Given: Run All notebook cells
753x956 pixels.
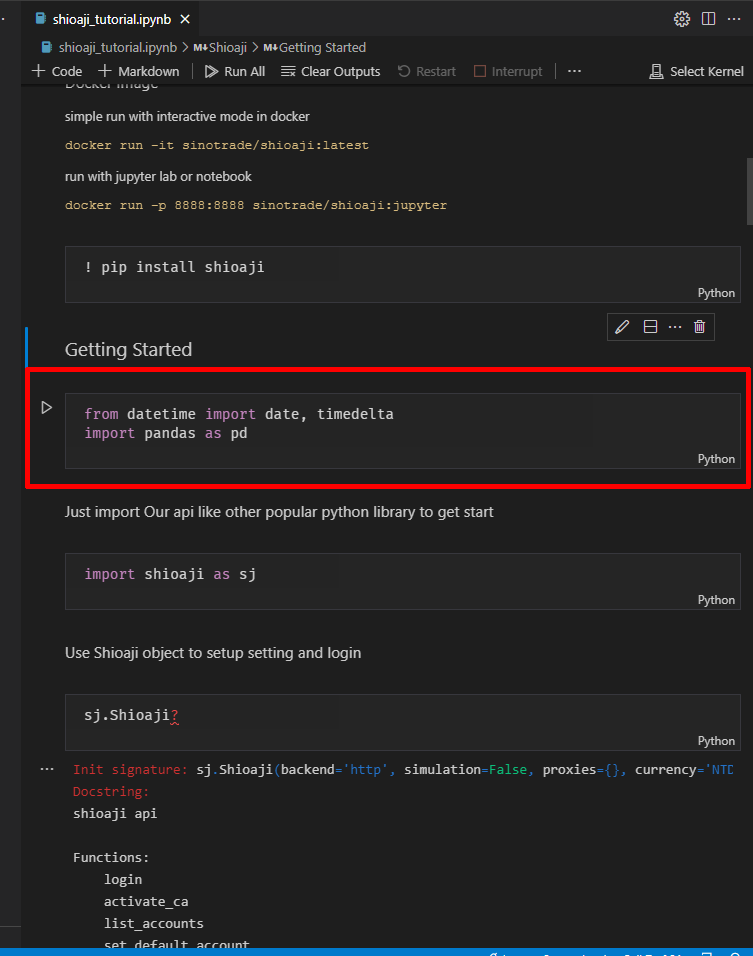Looking at the screenshot, I should click(235, 71).
